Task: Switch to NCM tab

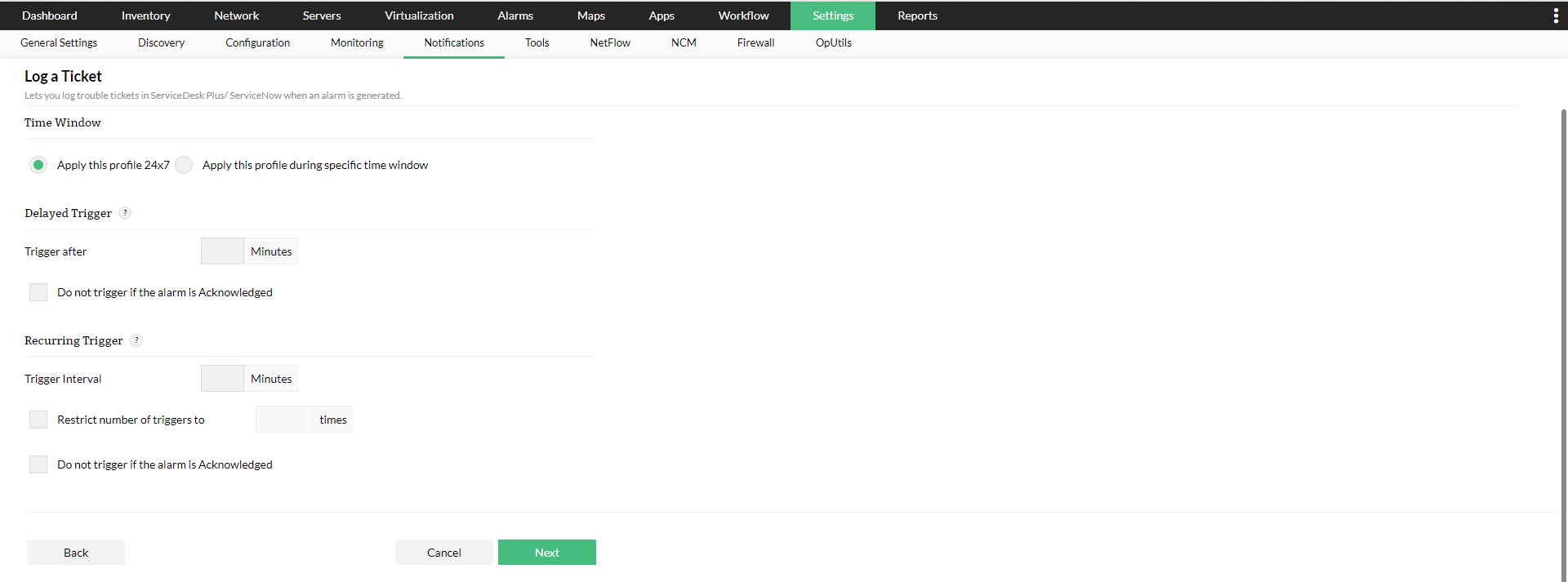Action: coord(684,43)
